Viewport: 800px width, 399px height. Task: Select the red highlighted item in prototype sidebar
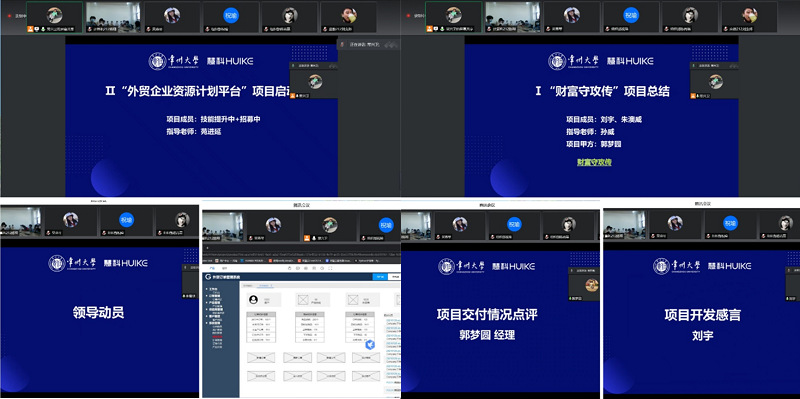(x=217, y=336)
